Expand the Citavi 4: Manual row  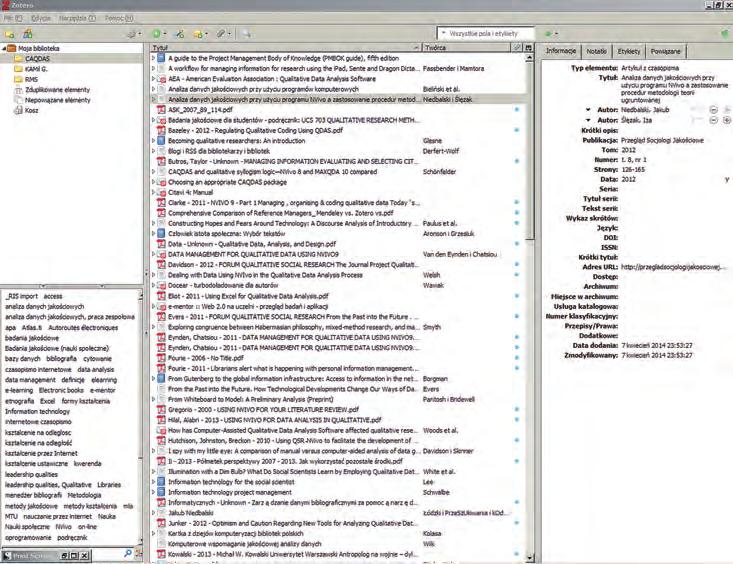(153, 192)
